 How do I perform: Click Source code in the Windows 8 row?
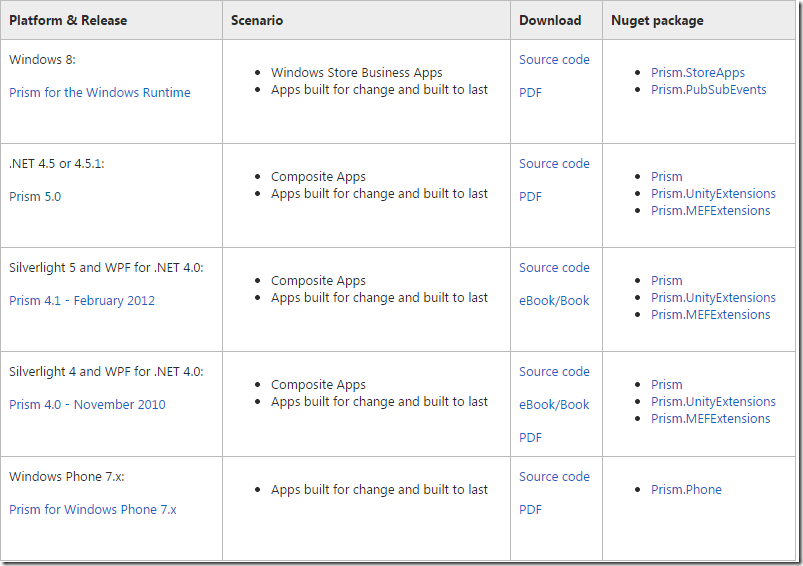coord(554,60)
